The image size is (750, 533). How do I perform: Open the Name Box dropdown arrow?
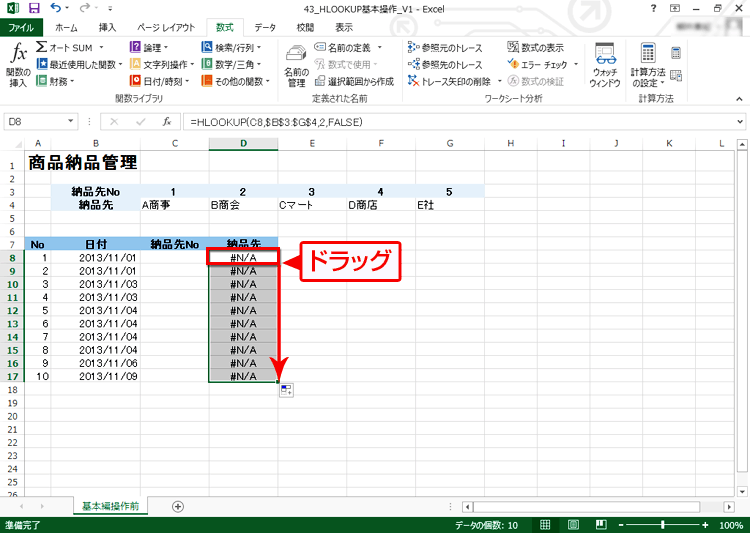(70, 122)
